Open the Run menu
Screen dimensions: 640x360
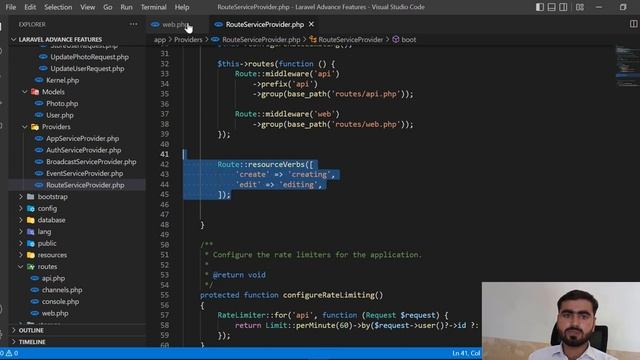tap(126, 7)
